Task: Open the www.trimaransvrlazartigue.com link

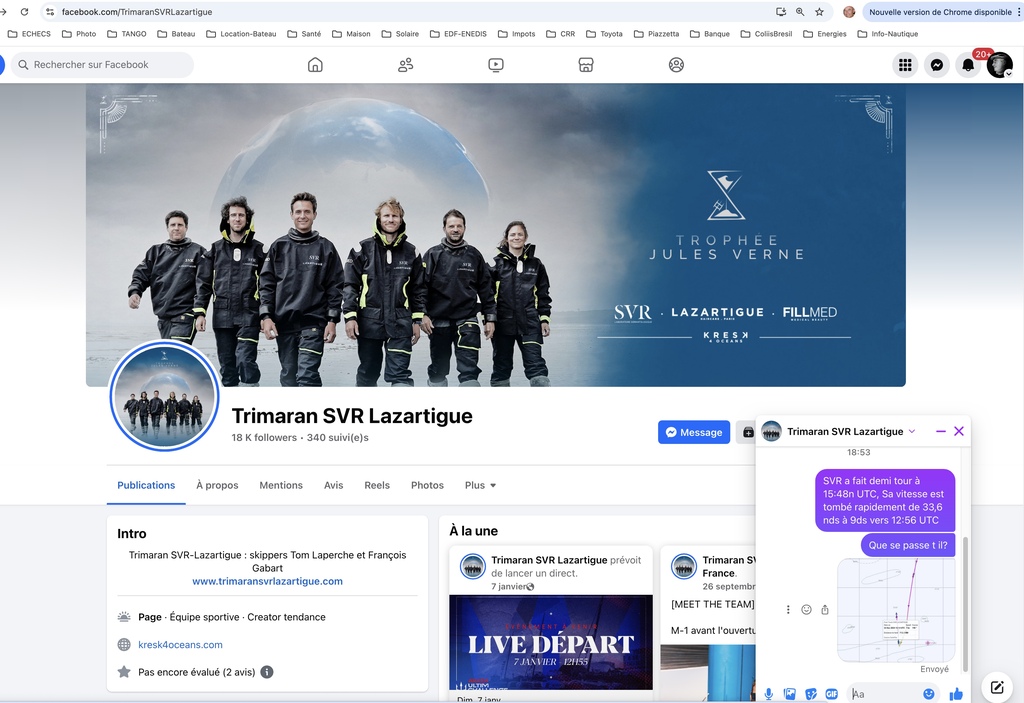Action: pyautogui.click(x=267, y=581)
